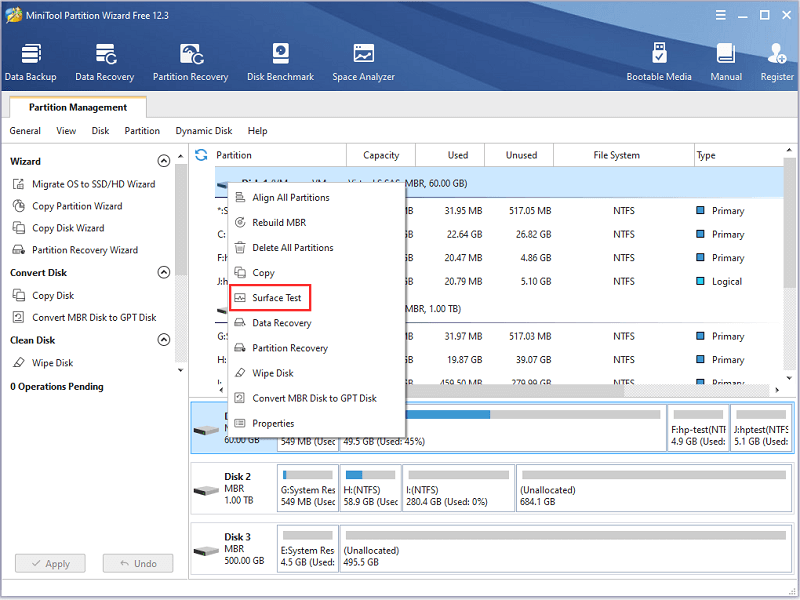Choose Rebuild MBR from context menu

316,222
